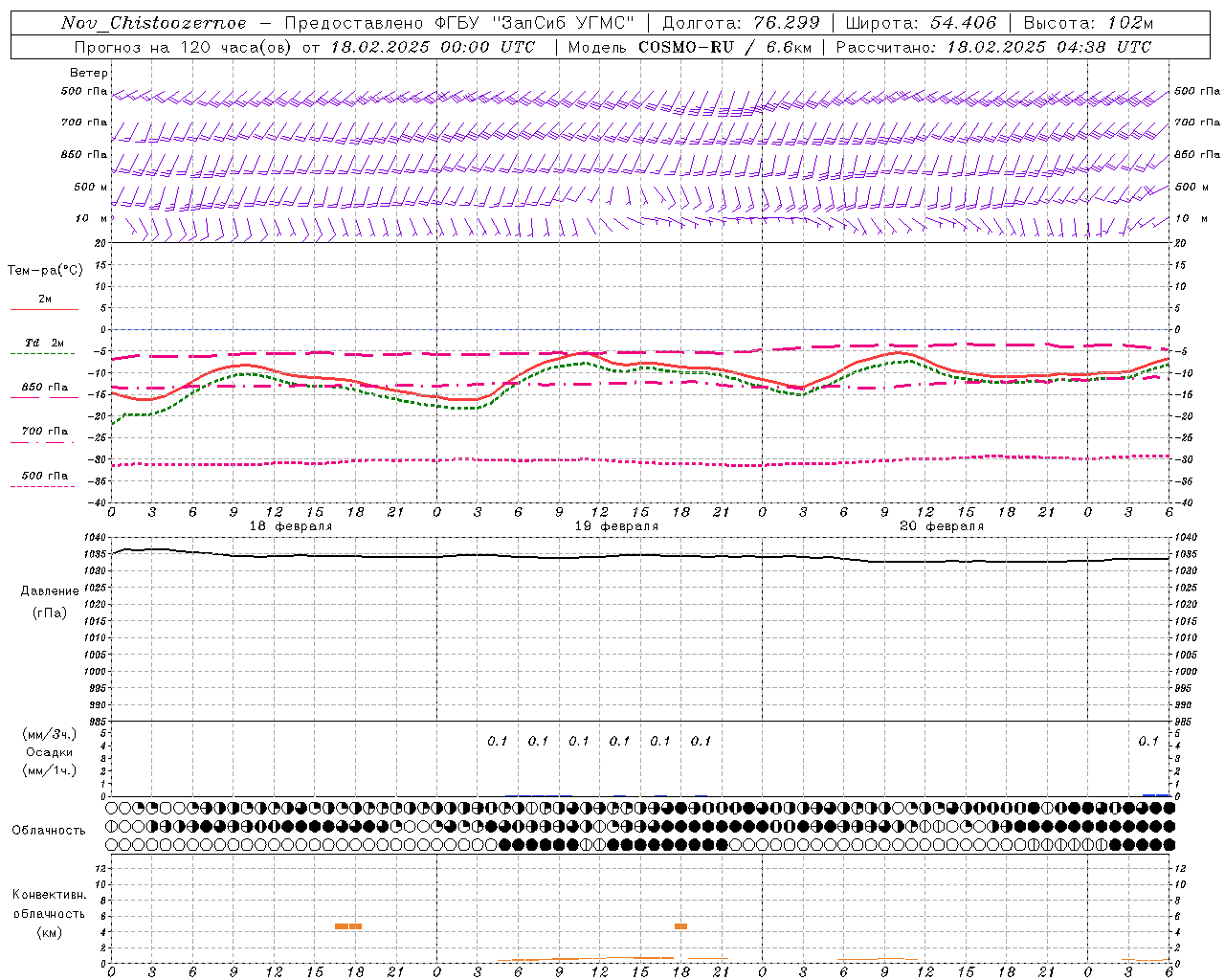This screenshot has height=980, width=1225.
Task: Select 1040 on the left pressure axis
Action: click(96, 538)
